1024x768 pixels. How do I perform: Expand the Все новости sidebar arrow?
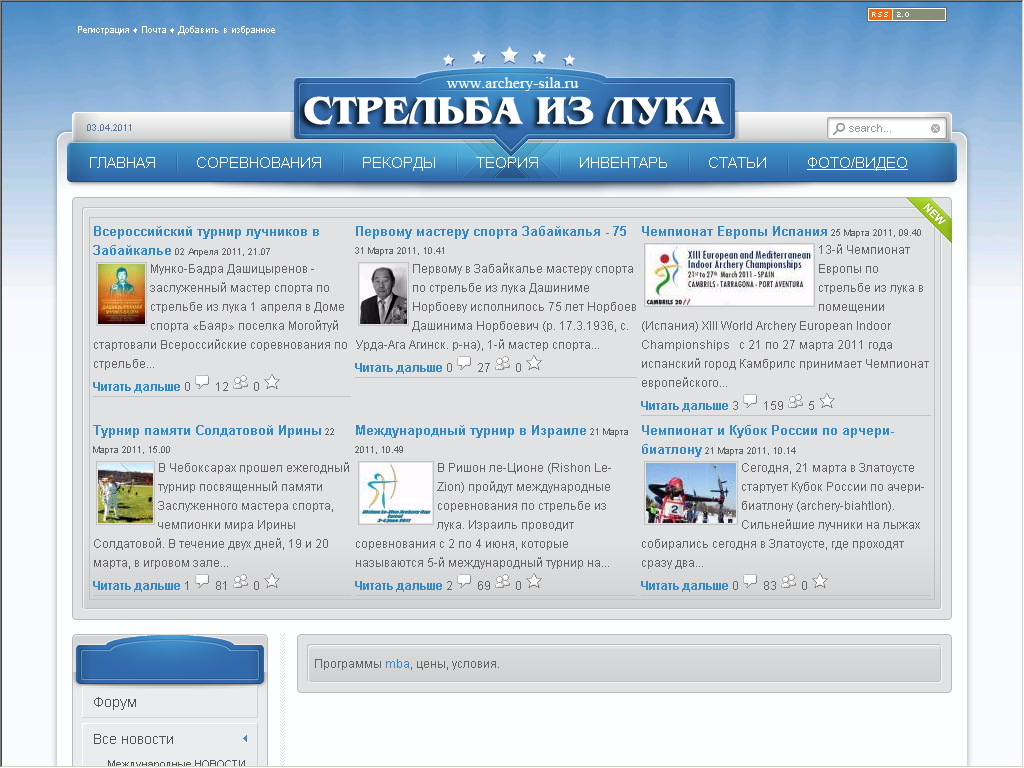click(246, 739)
